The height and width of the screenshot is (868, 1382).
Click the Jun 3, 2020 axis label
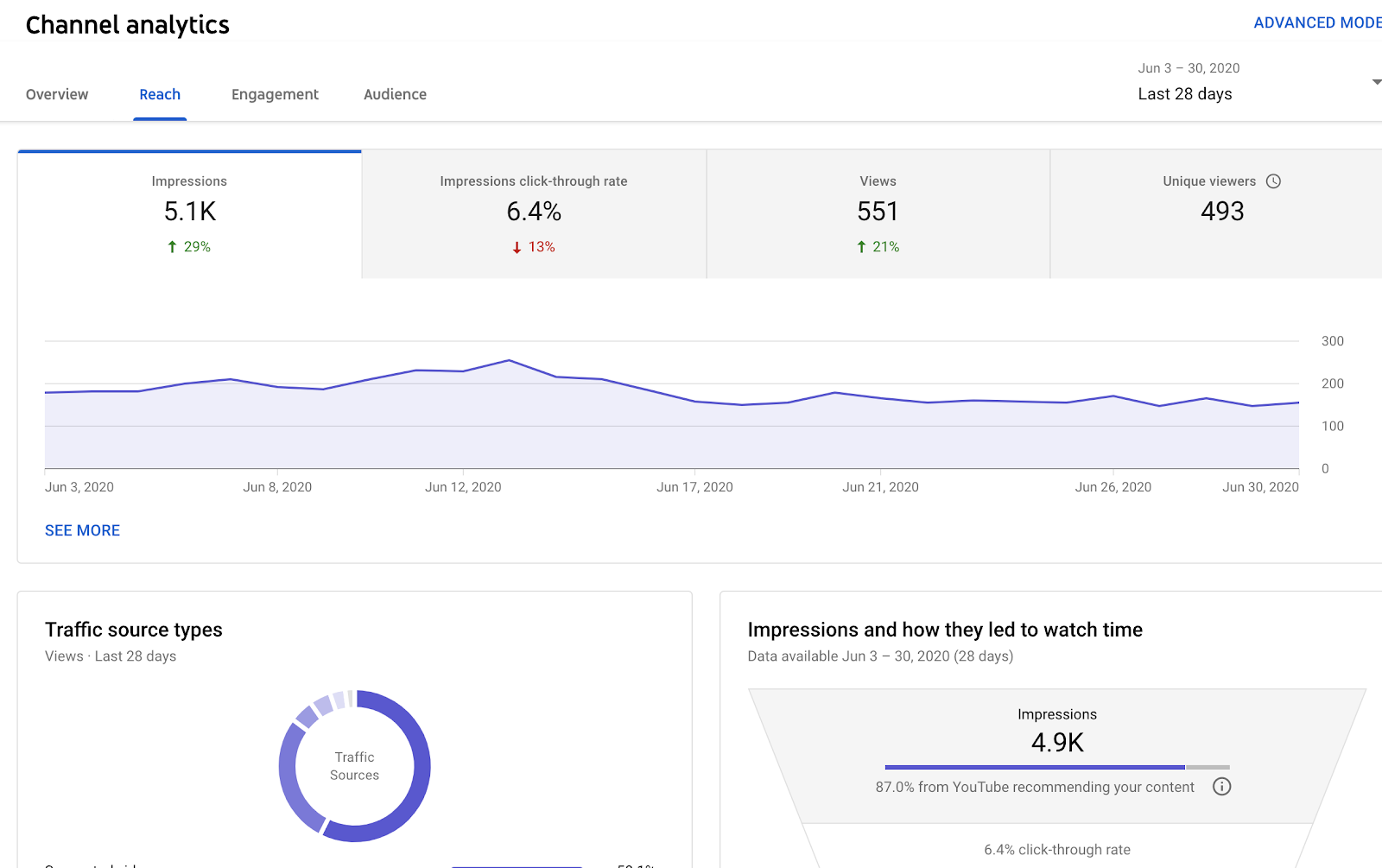point(79,487)
